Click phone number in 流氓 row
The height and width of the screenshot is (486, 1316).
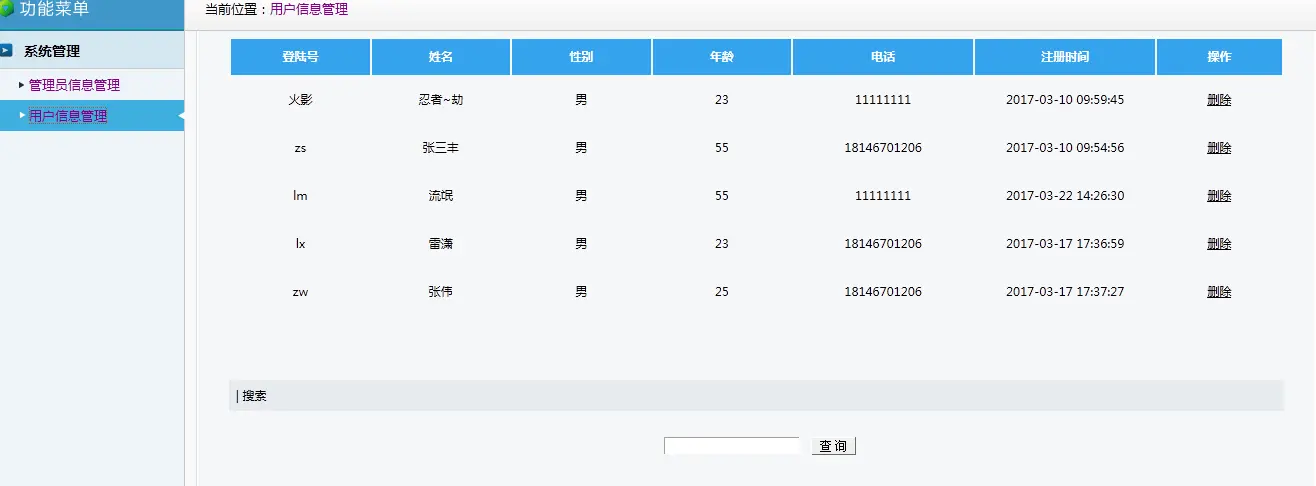tap(883, 196)
